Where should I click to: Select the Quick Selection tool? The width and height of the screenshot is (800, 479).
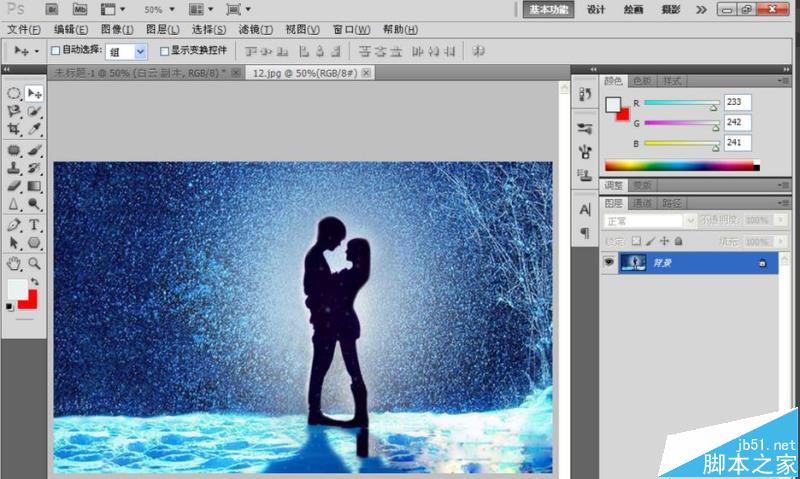[34, 111]
